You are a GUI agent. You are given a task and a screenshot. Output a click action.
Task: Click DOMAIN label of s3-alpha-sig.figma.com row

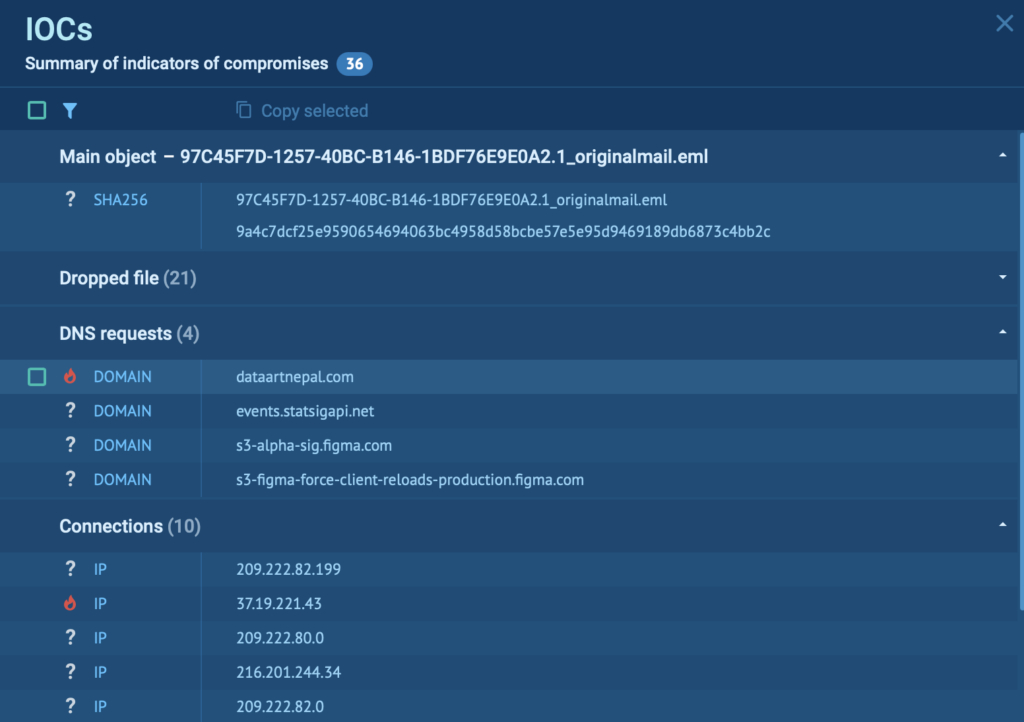click(x=122, y=445)
